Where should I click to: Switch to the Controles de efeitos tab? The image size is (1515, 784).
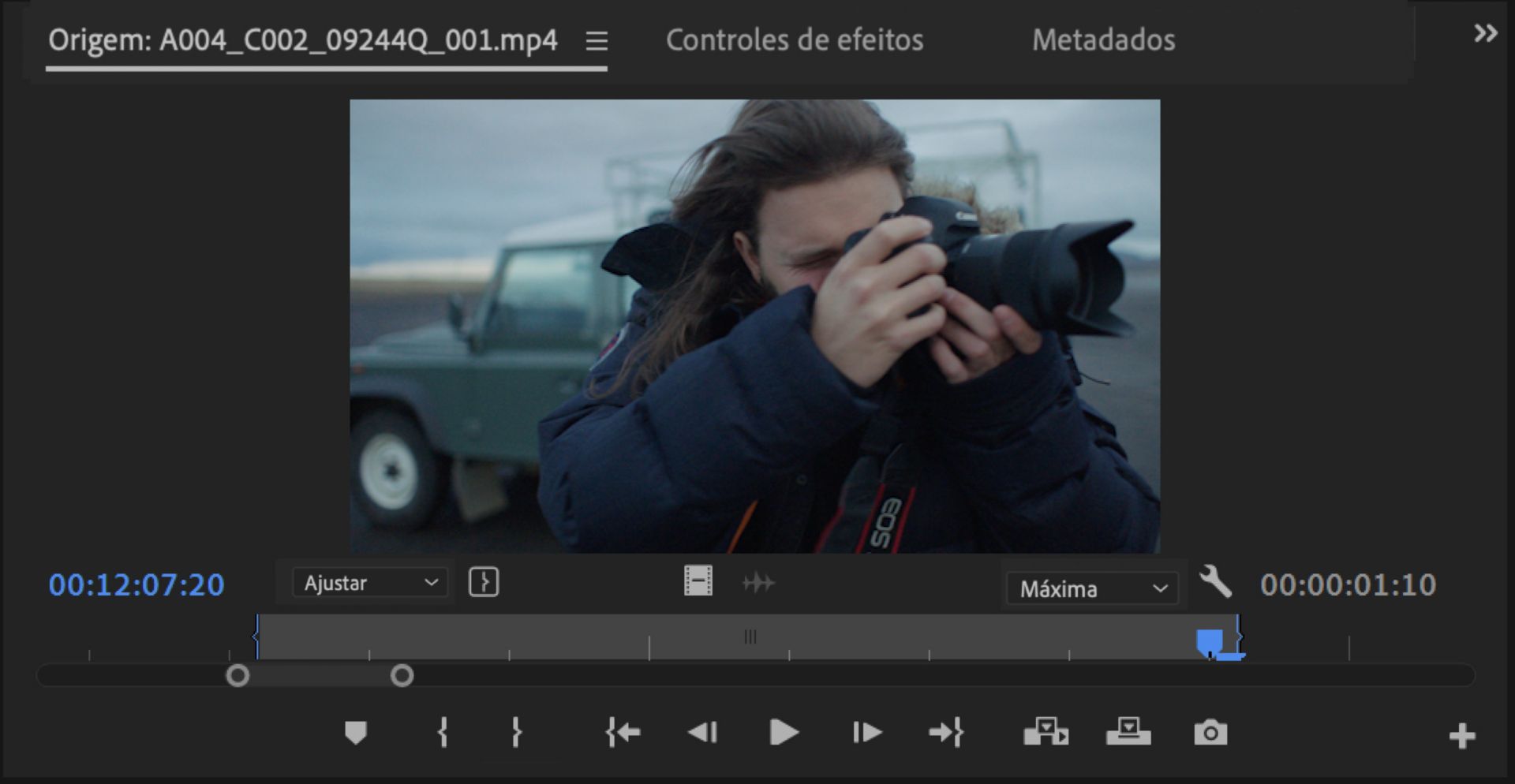795,40
